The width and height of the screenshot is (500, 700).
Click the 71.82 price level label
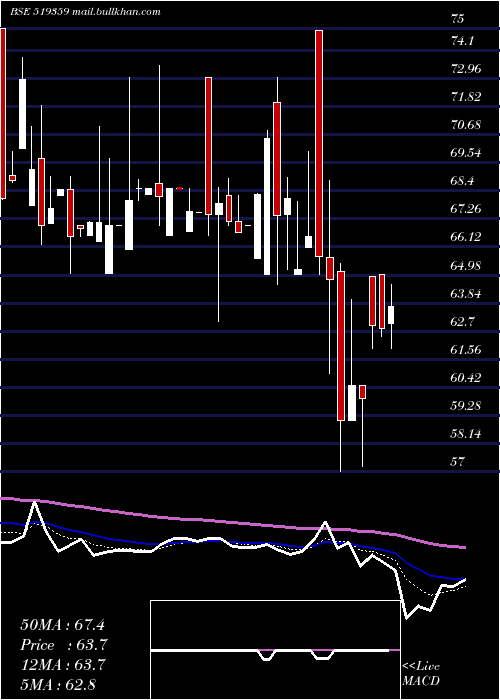[467, 97]
